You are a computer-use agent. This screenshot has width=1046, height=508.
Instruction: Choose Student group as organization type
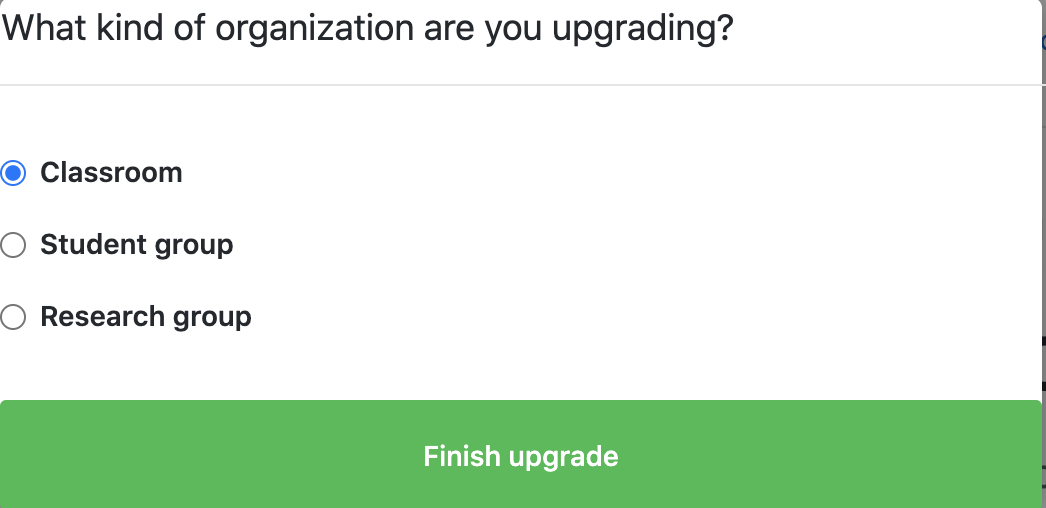(13, 245)
